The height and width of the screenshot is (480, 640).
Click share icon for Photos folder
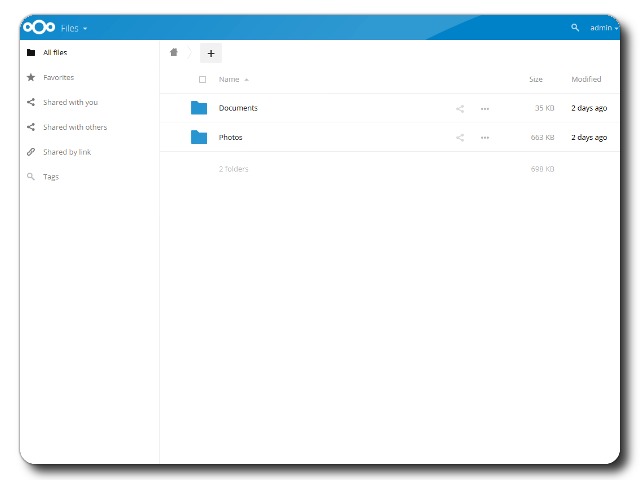pos(460,138)
